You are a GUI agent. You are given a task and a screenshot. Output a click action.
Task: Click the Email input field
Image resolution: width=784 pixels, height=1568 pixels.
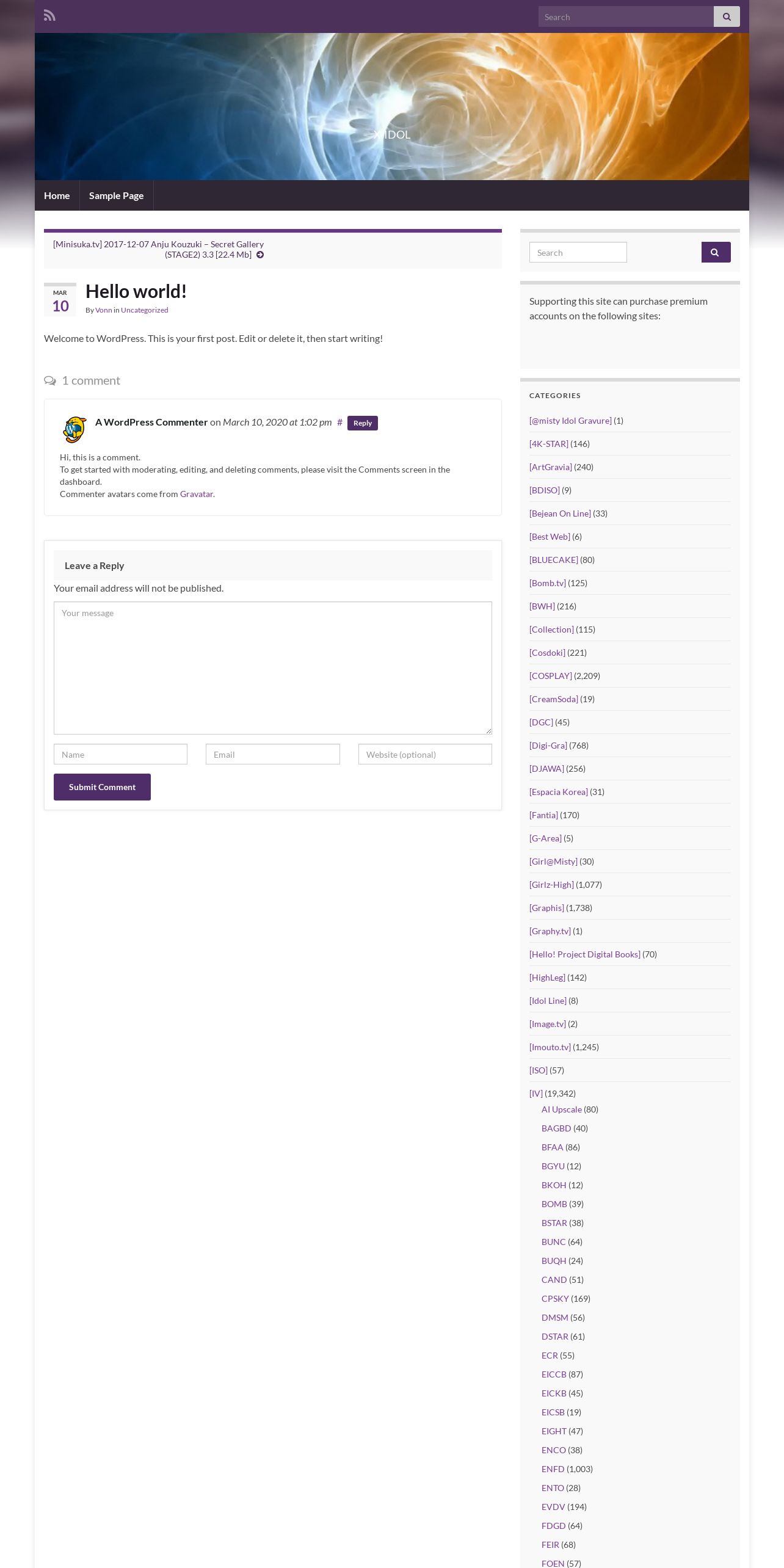pyautogui.click(x=272, y=754)
